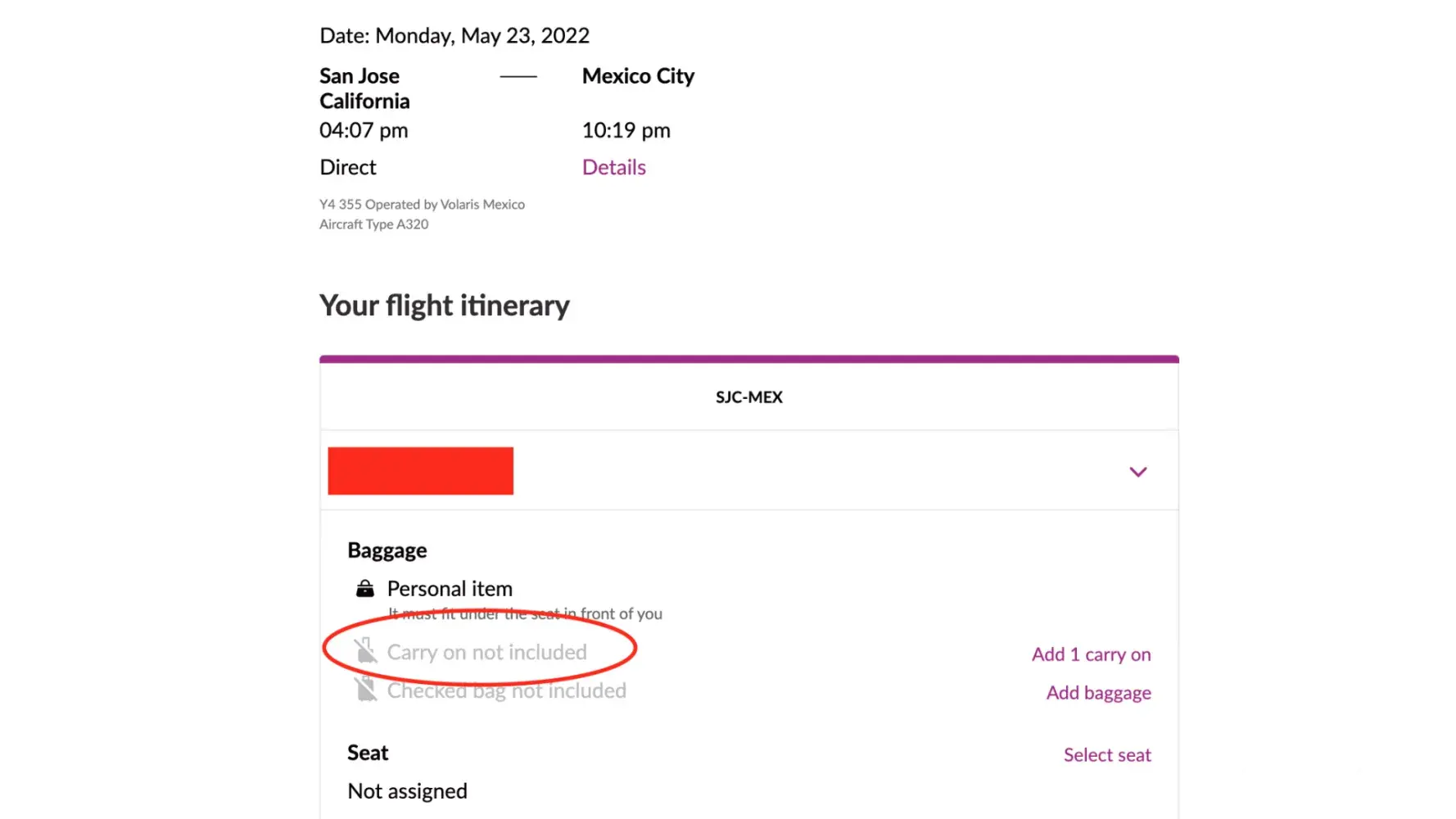1456x819 pixels.
Task: Click Add 1 carry on
Action: tap(1091, 654)
